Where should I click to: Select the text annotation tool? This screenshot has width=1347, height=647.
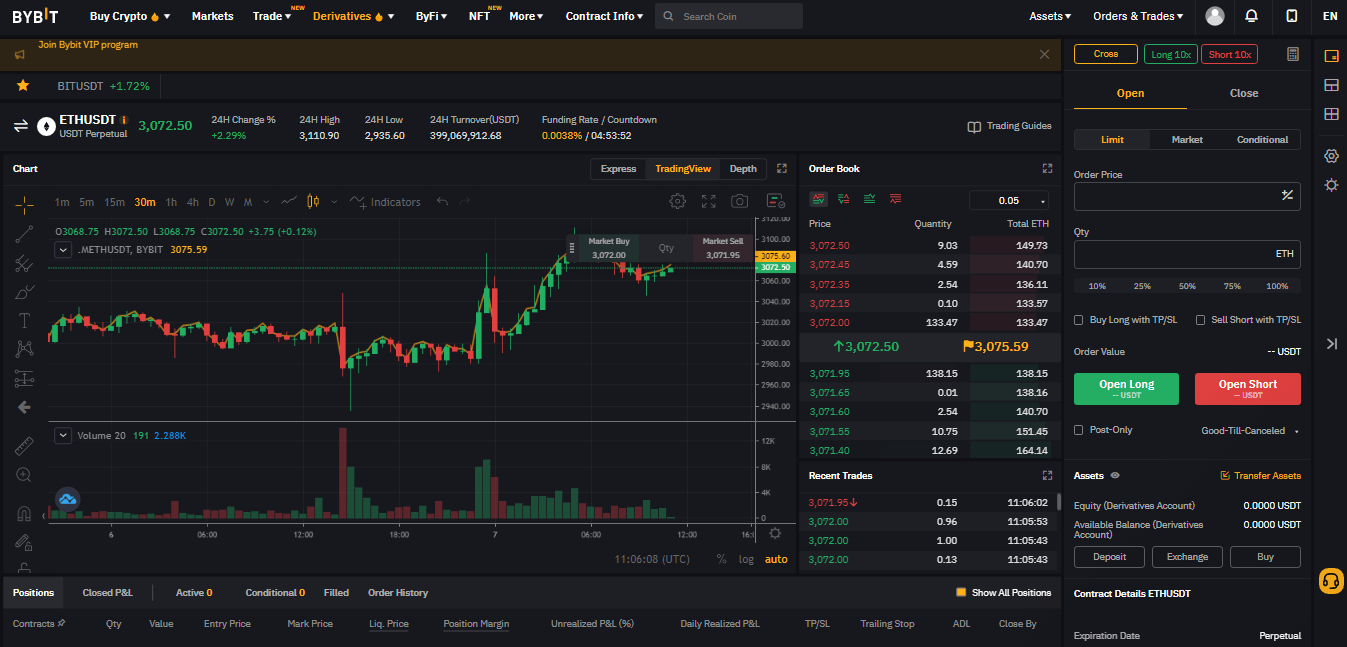[x=24, y=321]
